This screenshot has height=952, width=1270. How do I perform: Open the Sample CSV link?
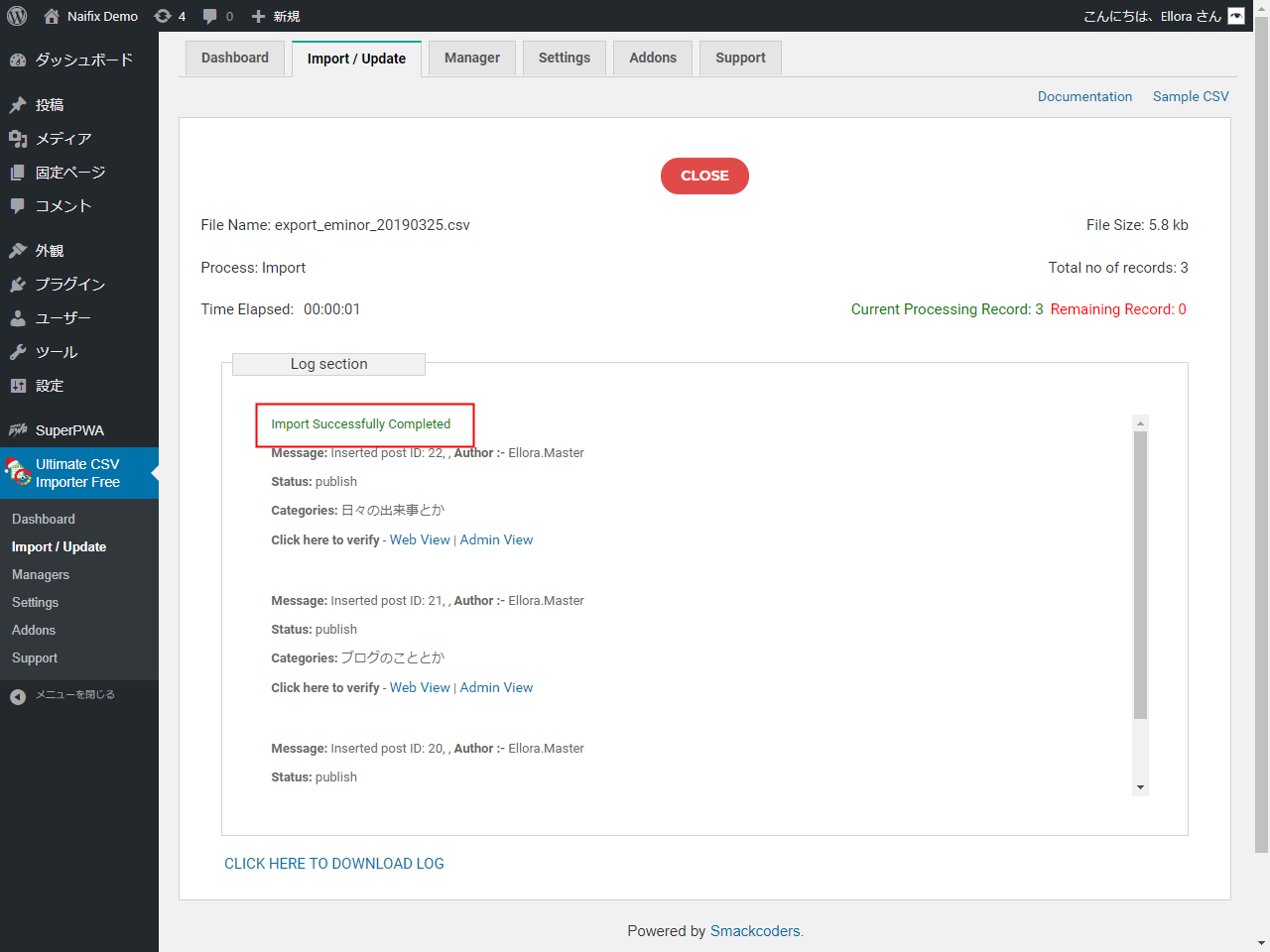[1191, 96]
